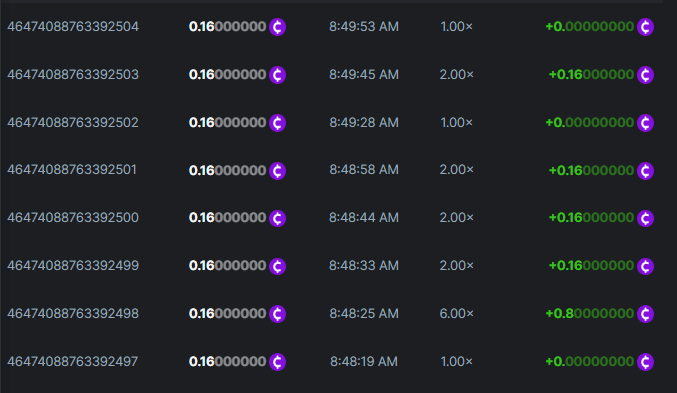
Task: Click the coin icon beside the 8:49:53 AM bet amount
Action: point(277,27)
